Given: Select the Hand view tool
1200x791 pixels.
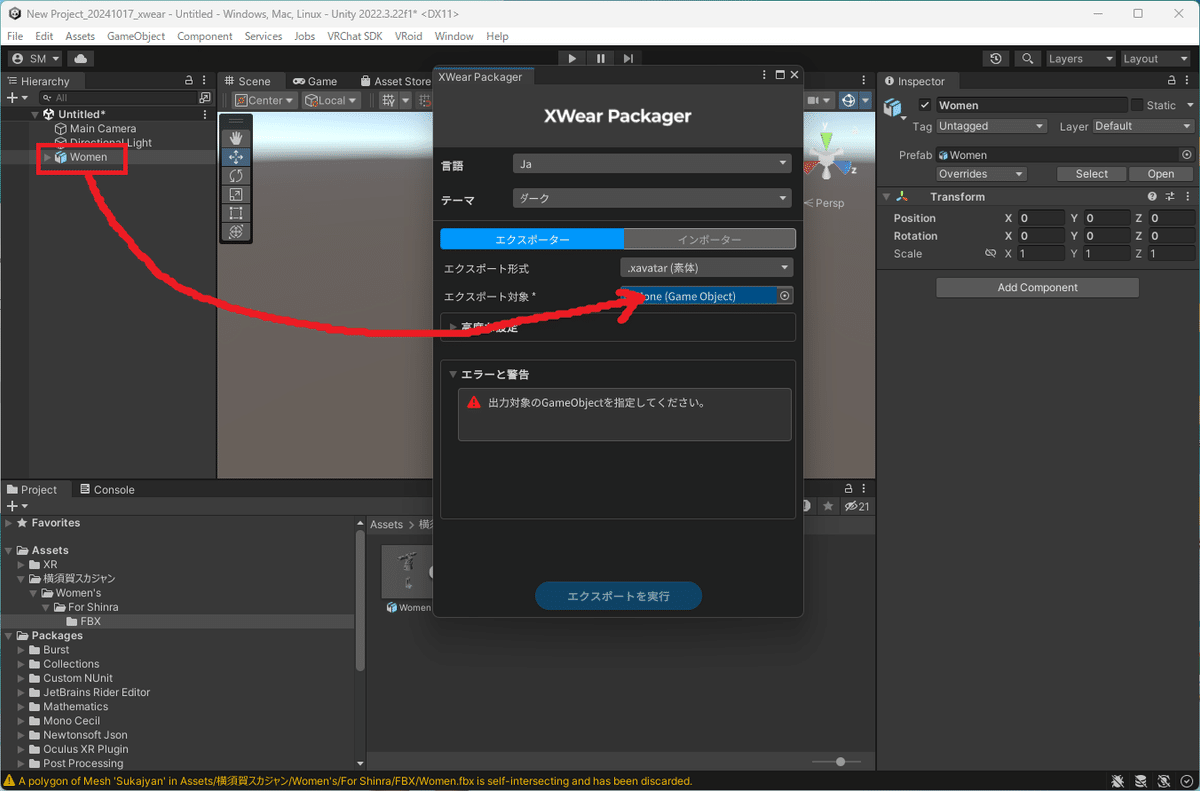Looking at the screenshot, I should (236, 138).
